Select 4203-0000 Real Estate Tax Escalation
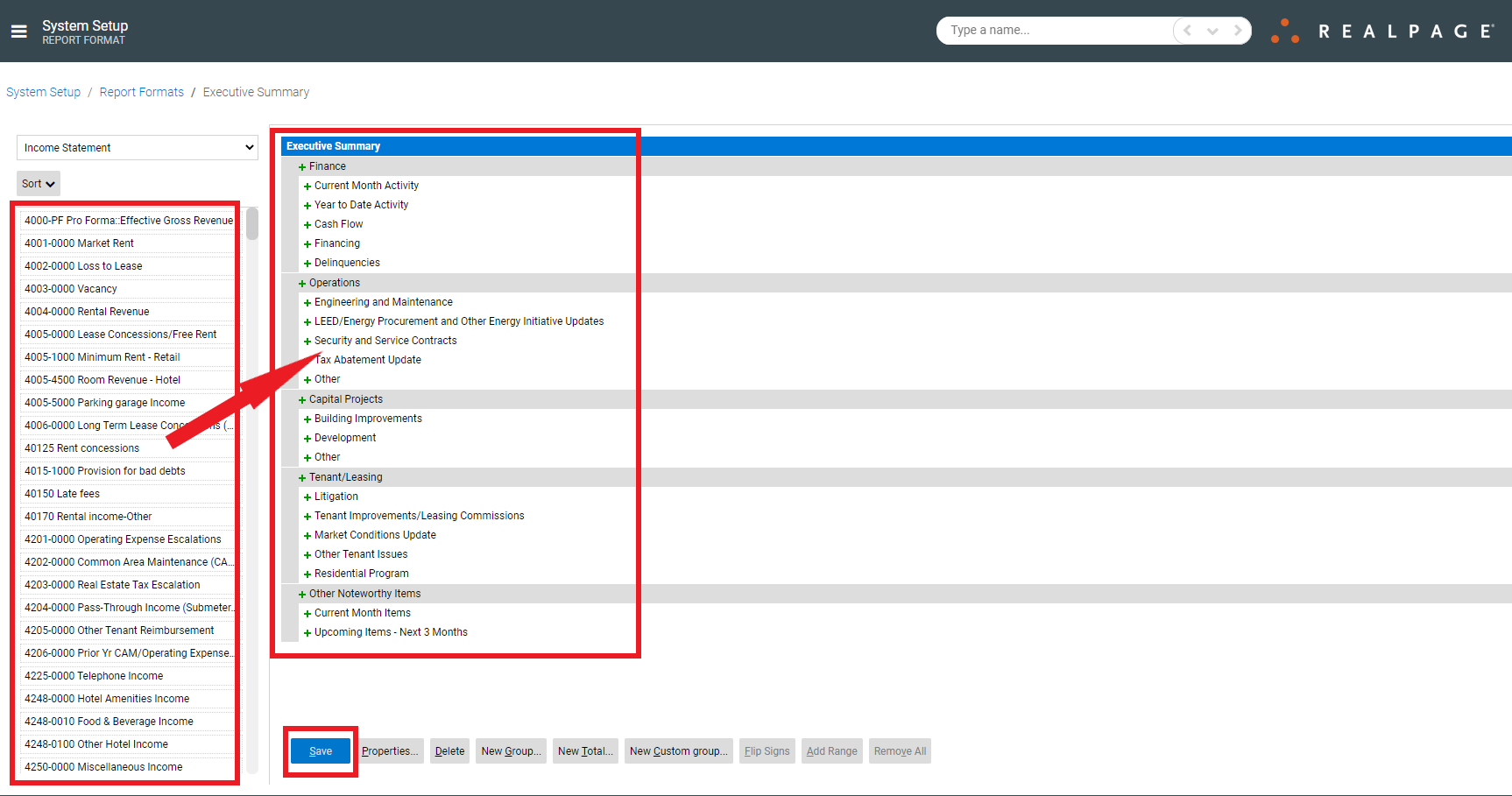This screenshot has width=1512, height=796. pos(128,585)
